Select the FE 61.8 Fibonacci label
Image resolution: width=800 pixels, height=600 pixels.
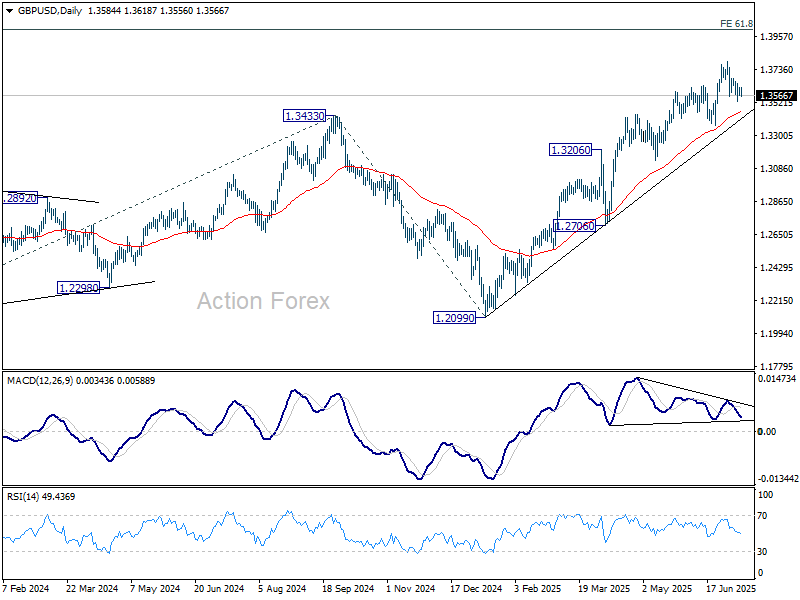tap(736, 22)
